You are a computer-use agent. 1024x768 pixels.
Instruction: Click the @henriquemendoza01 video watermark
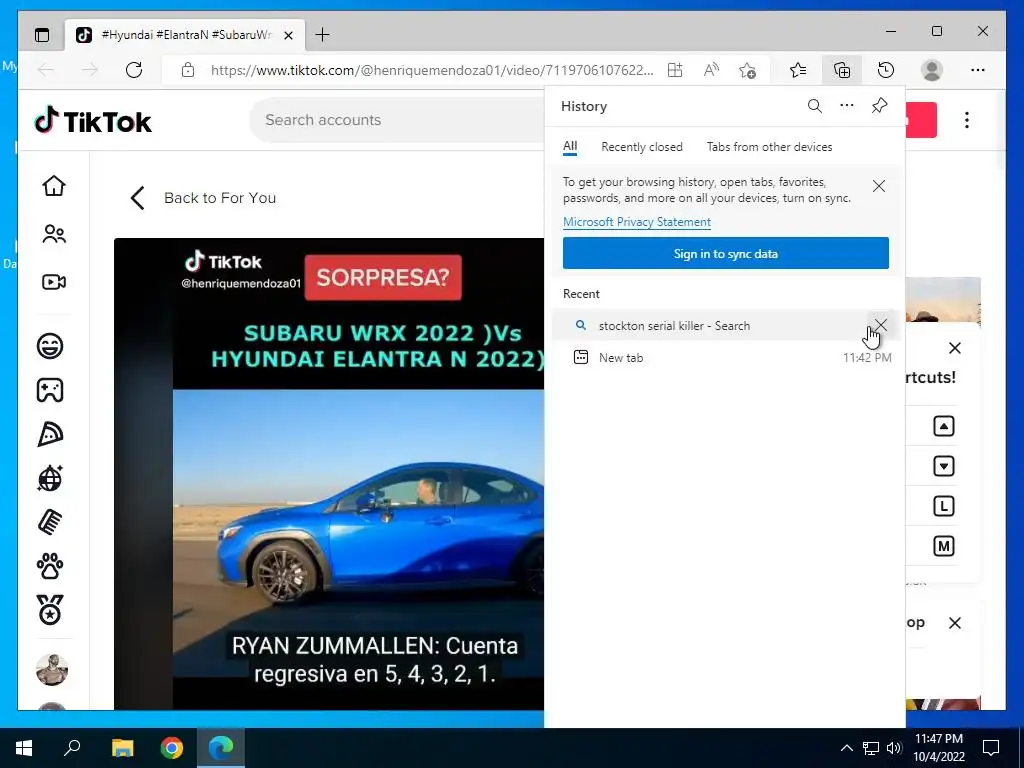(x=241, y=283)
